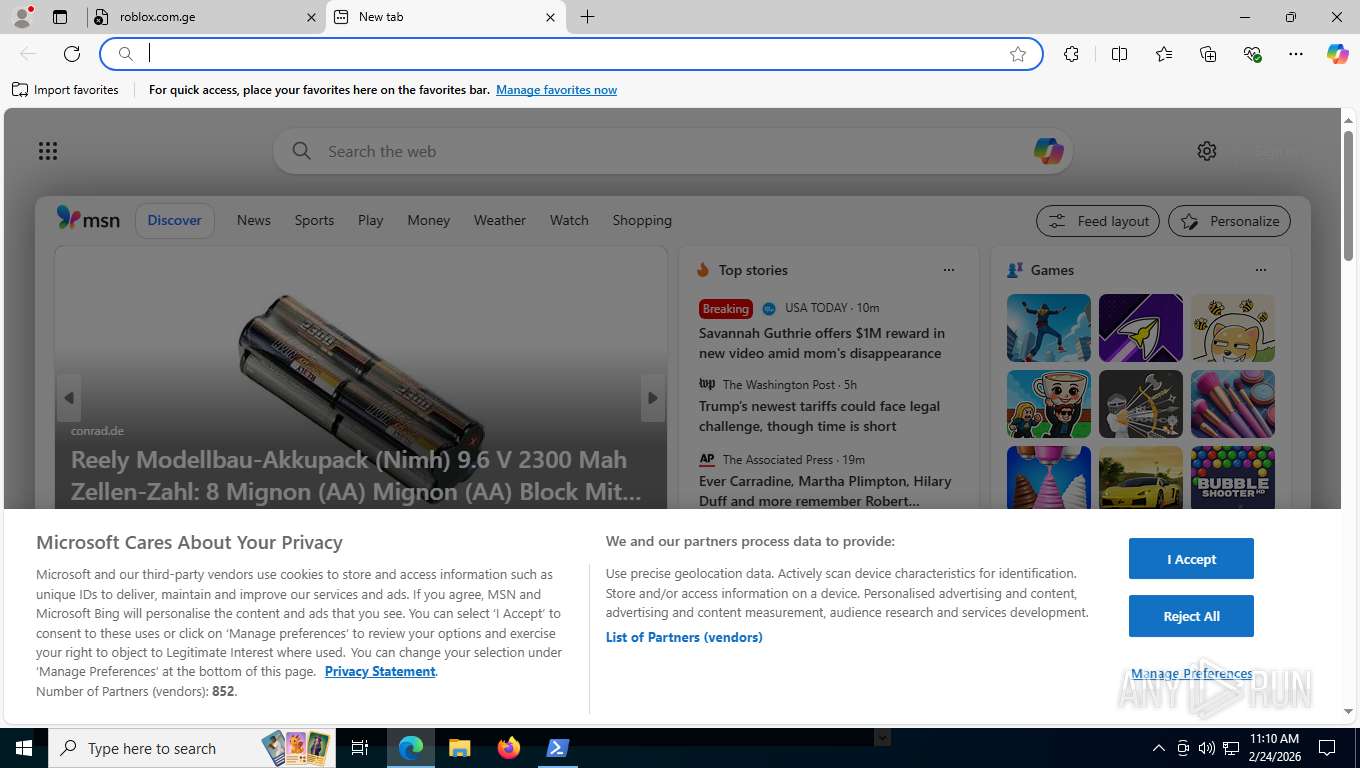Open the skyscraper jumping game thumbnail
1360x768 pixels.
click(x=1049, y=328)
